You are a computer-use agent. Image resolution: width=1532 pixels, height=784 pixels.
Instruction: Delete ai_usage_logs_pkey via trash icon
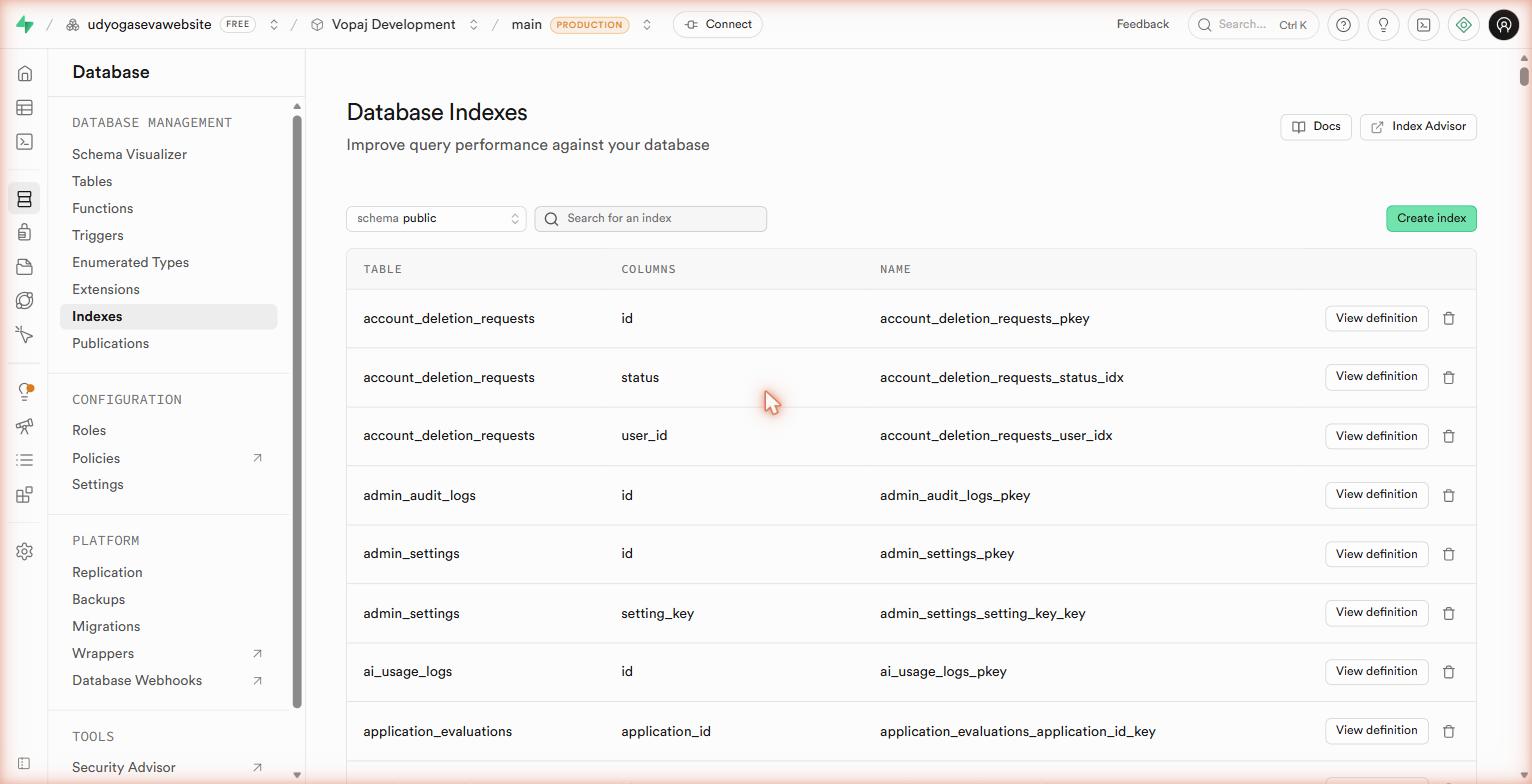coord(1448,672)
